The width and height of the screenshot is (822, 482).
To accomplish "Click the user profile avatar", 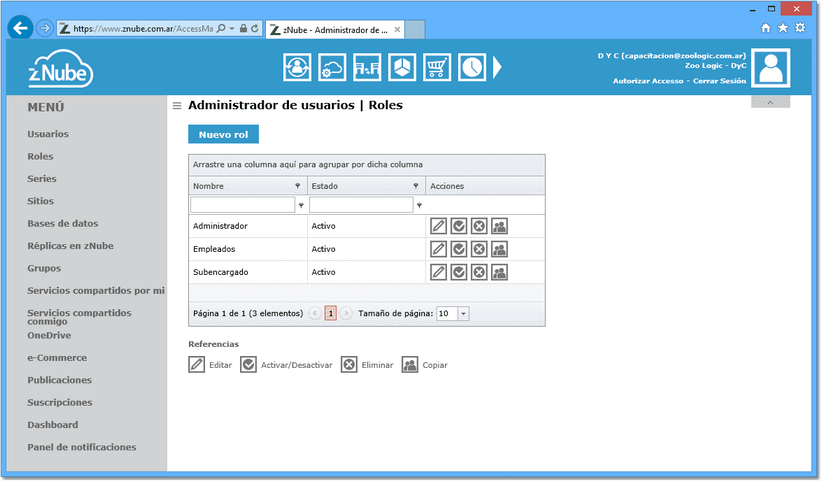I will click(771, 68).
